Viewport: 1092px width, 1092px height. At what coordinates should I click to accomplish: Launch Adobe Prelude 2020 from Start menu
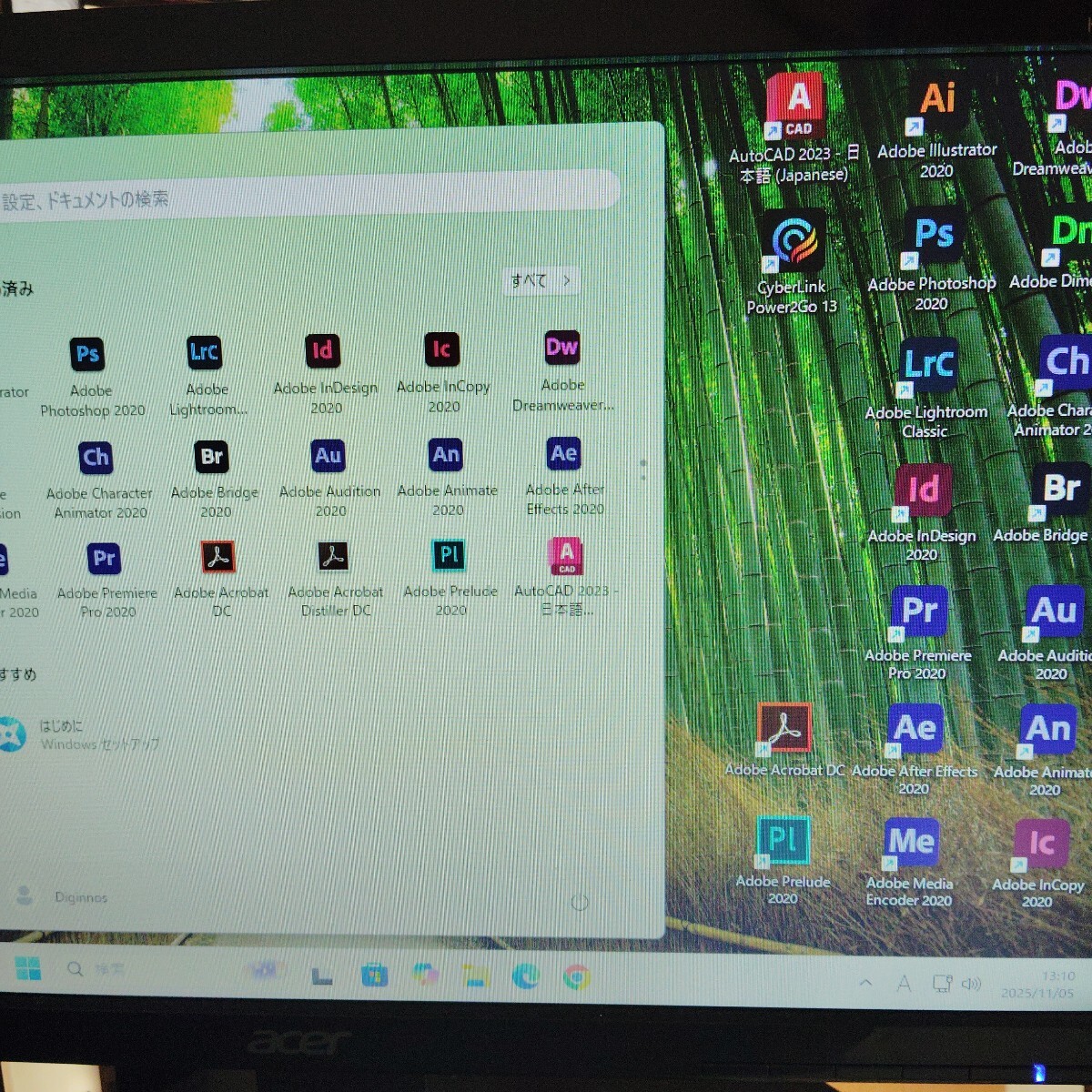tap(450, 577)
